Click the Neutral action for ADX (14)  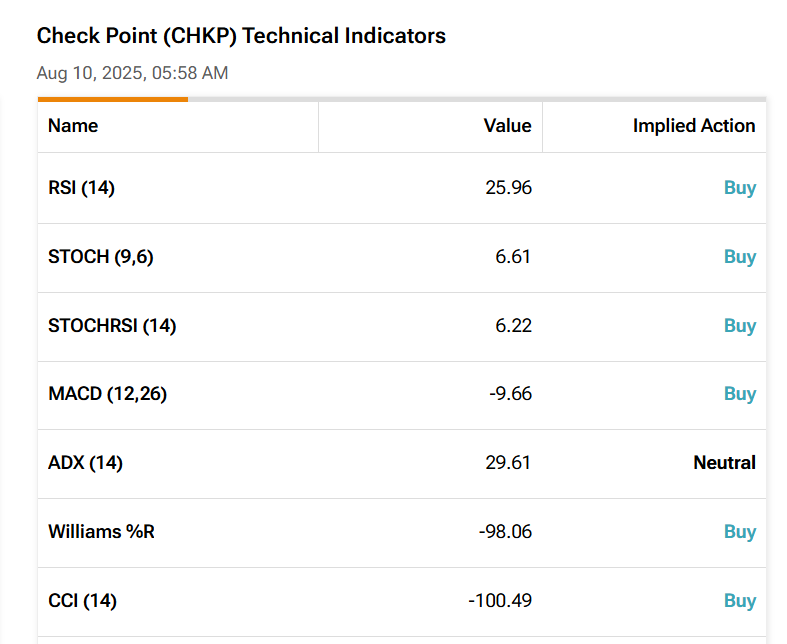pos(724,463)
